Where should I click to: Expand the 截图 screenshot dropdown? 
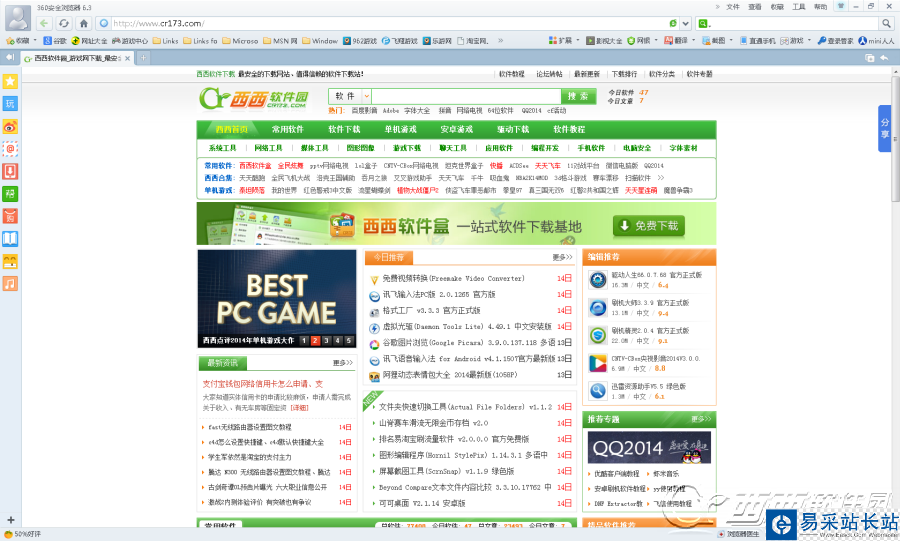point(731,40)
